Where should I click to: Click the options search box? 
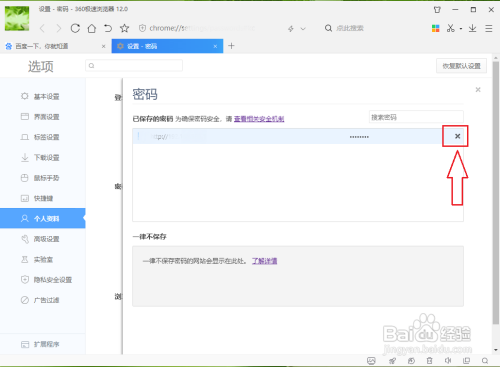pos(134,66)
